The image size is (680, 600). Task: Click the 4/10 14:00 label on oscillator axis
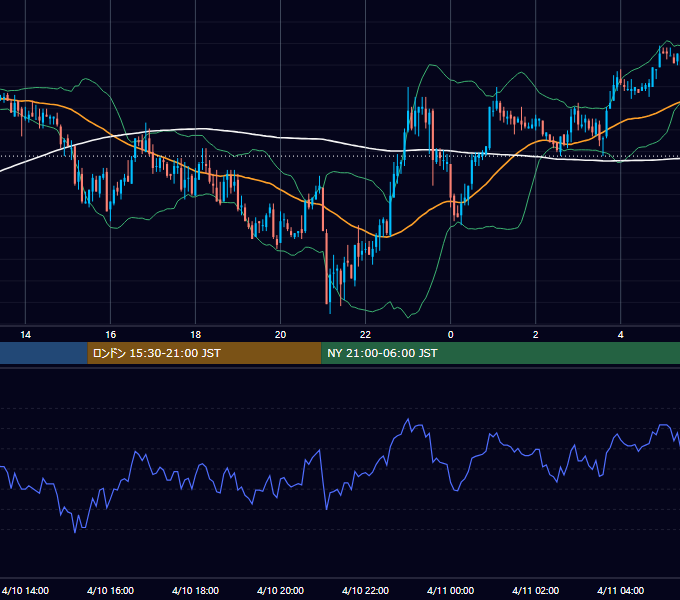tap(26, 590)
